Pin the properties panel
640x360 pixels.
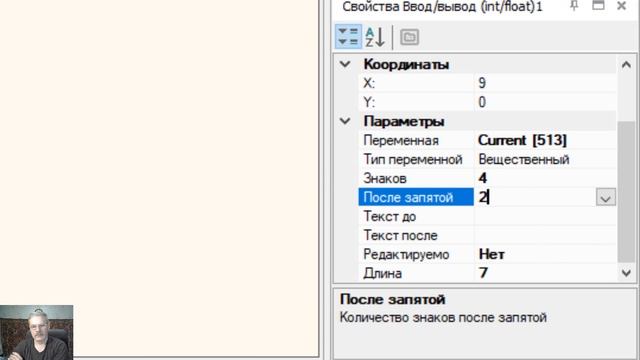click(x=574, y=6)
